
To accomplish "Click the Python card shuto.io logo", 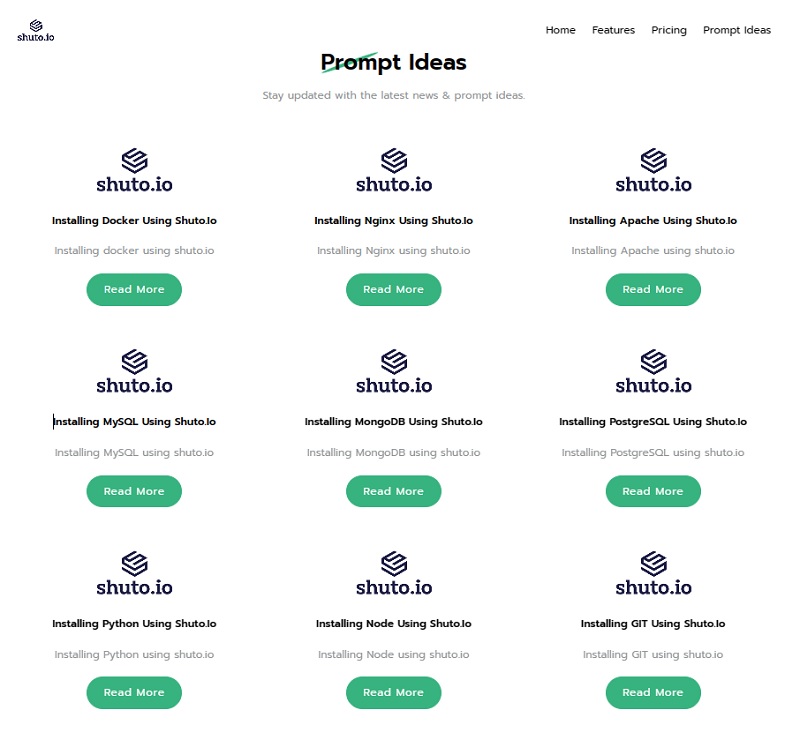I will pos(134,574).
